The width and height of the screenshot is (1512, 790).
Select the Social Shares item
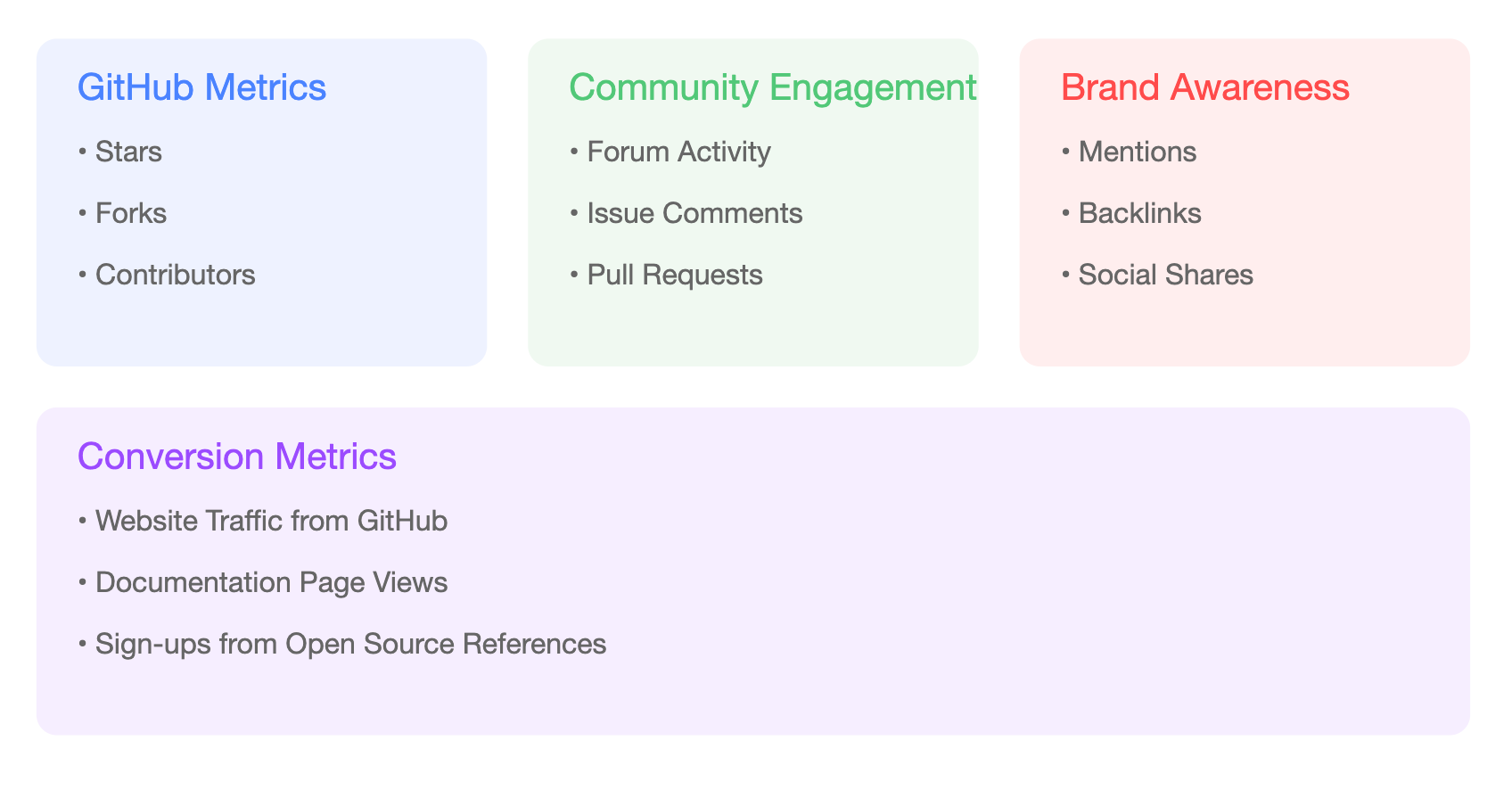tap(1157, 275)
